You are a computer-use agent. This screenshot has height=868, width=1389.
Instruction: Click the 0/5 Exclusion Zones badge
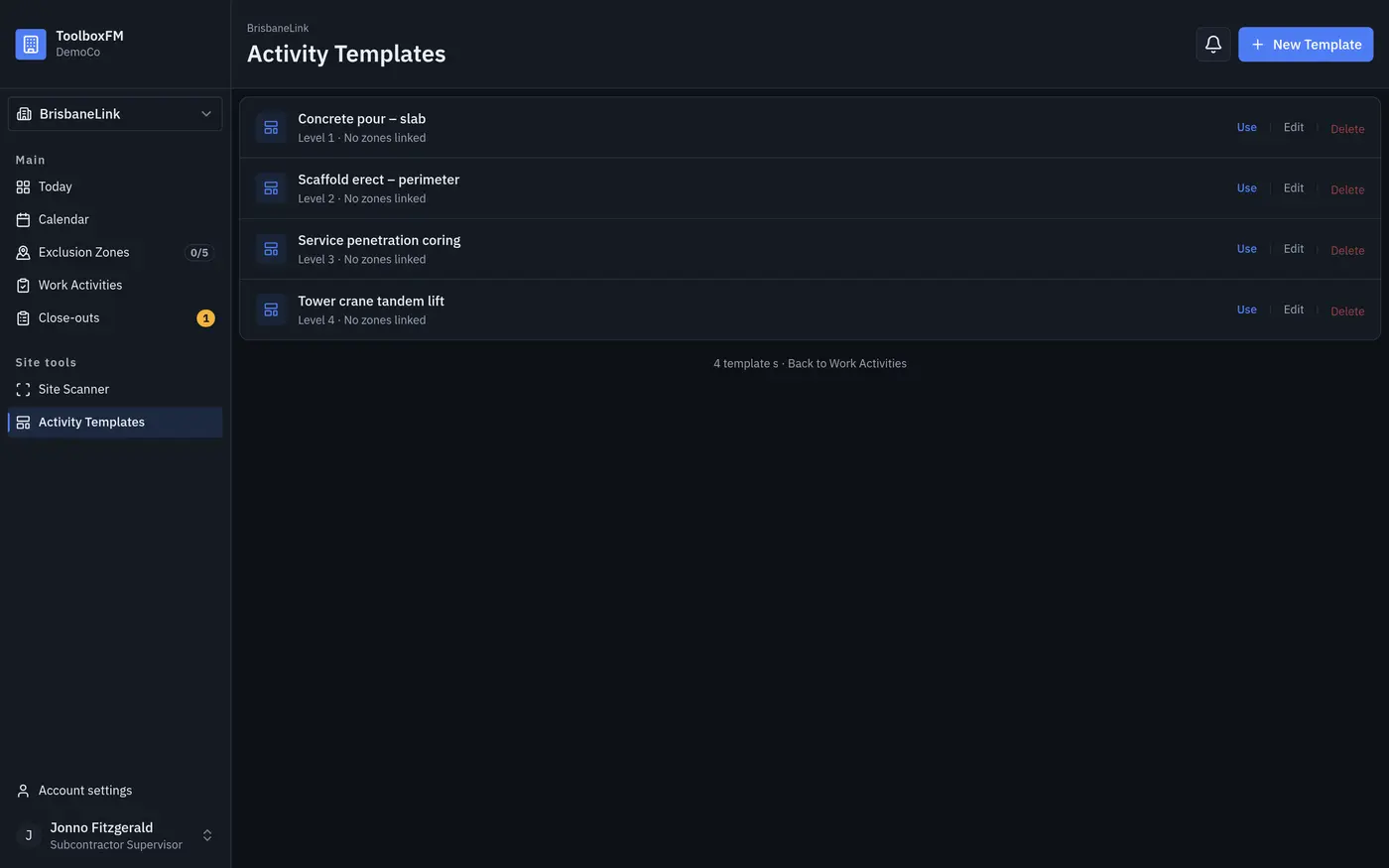[199, 253]
